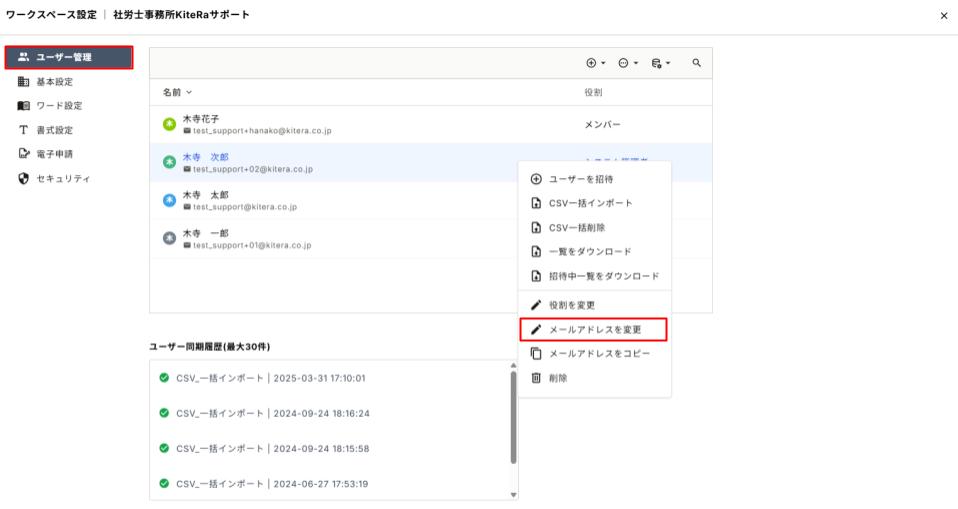958x509 pixels.
Task: Click the gray avatar of 木寺 一郎
Action: 169,238
